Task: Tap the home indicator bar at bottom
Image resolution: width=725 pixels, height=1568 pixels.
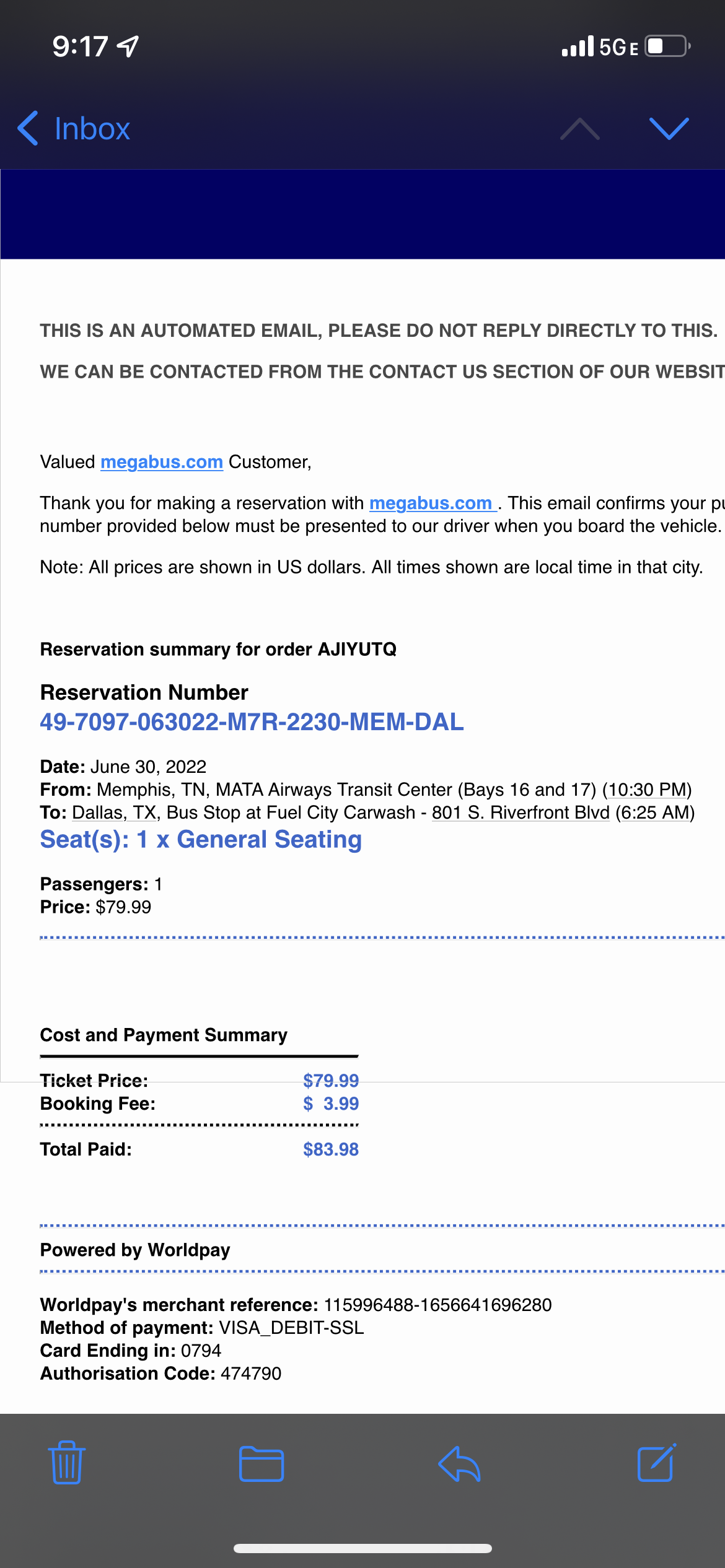Action: pyautogui.click(x=362, y=1548)
